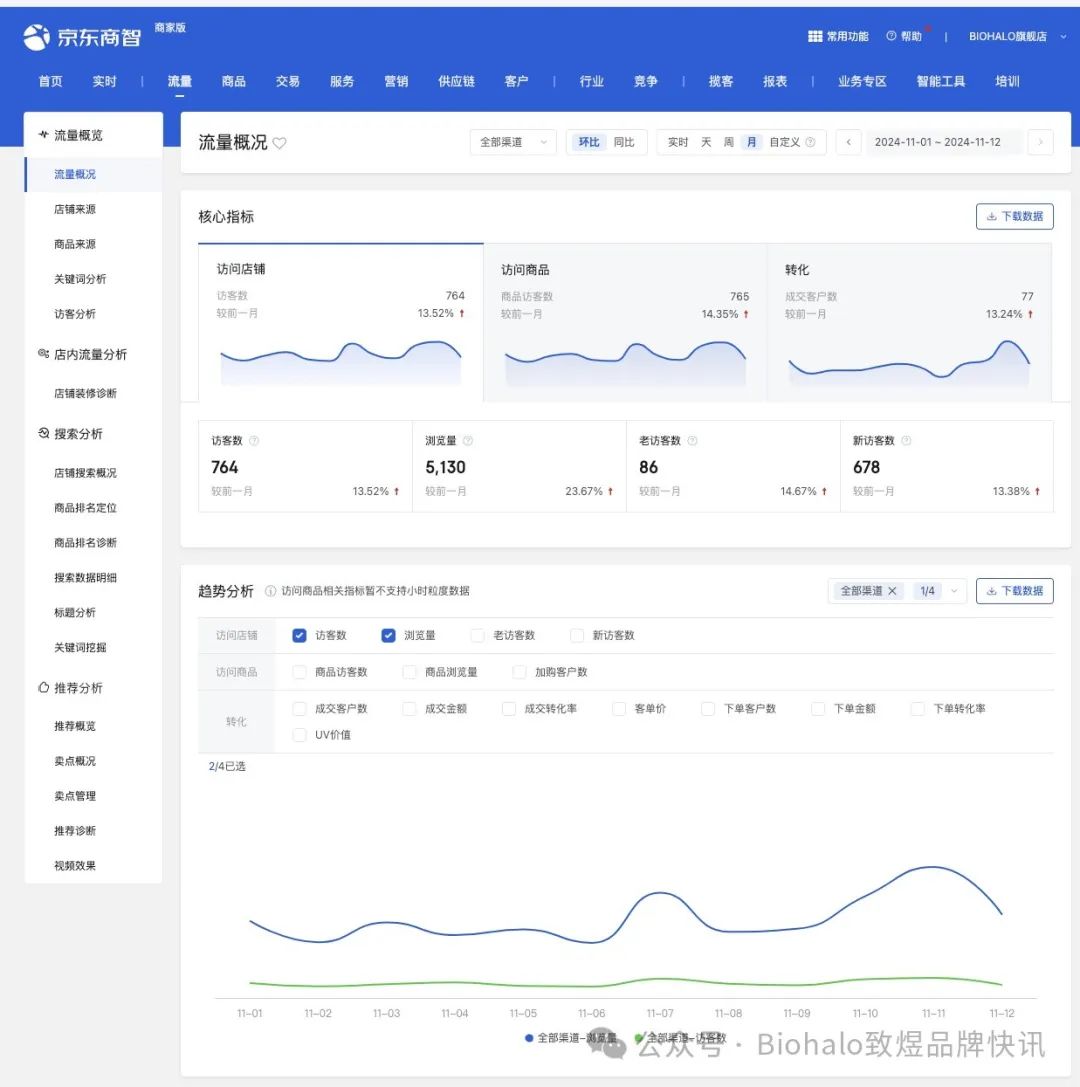Screen dimensions: 1080x1087
Task: Check the 老访客数 checkbox
Action: coord(477,636)
